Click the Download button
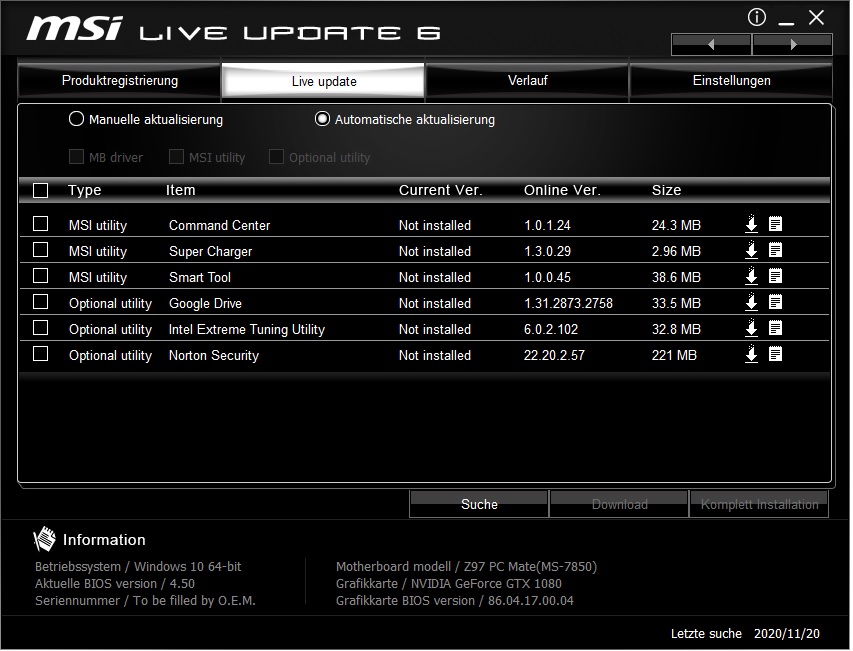This screenshot has height=651, width=853. (620, 505)
